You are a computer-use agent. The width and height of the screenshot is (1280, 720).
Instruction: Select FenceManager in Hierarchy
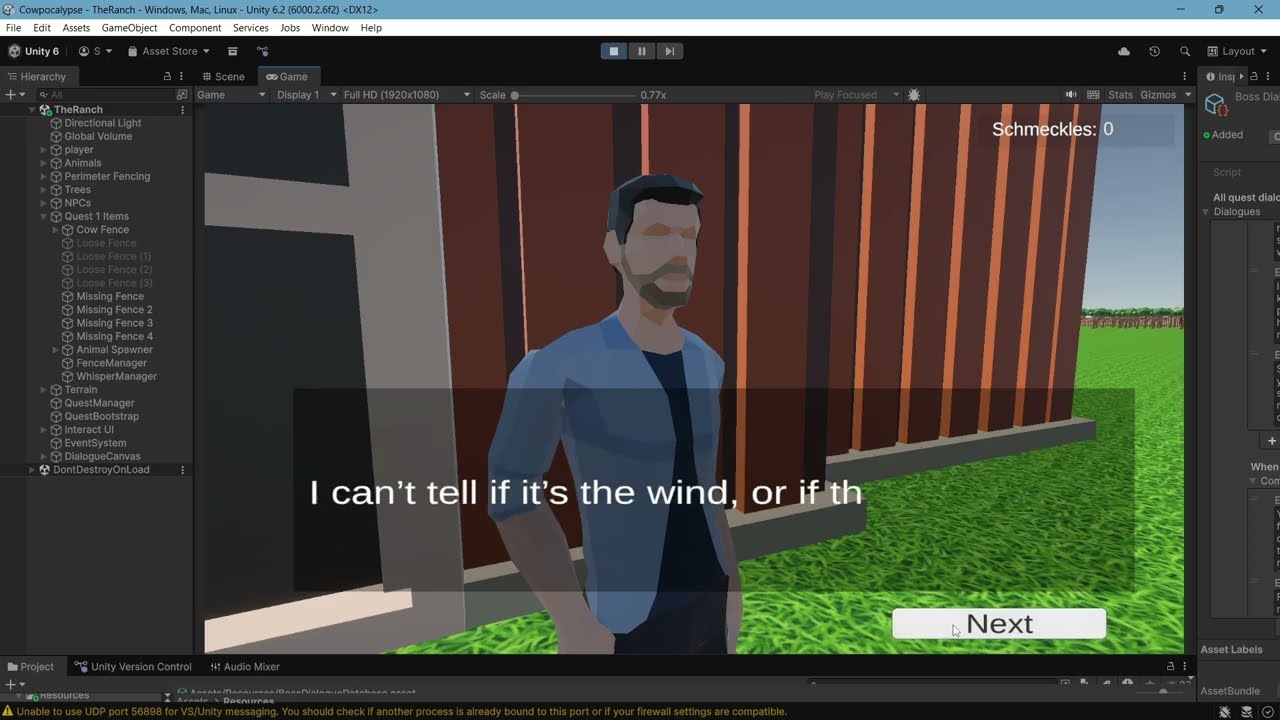click(111, 363)
